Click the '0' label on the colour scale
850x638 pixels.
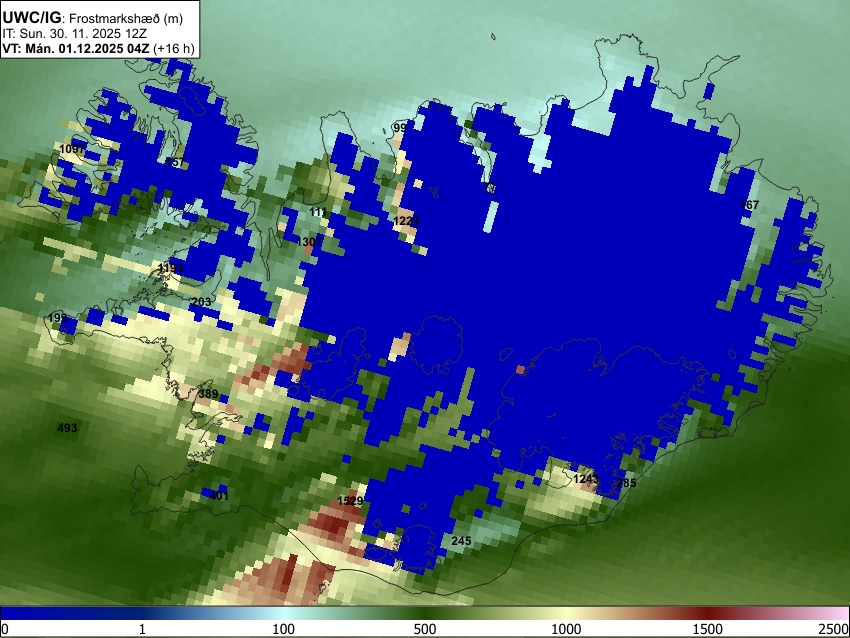(x=5, y=629)
